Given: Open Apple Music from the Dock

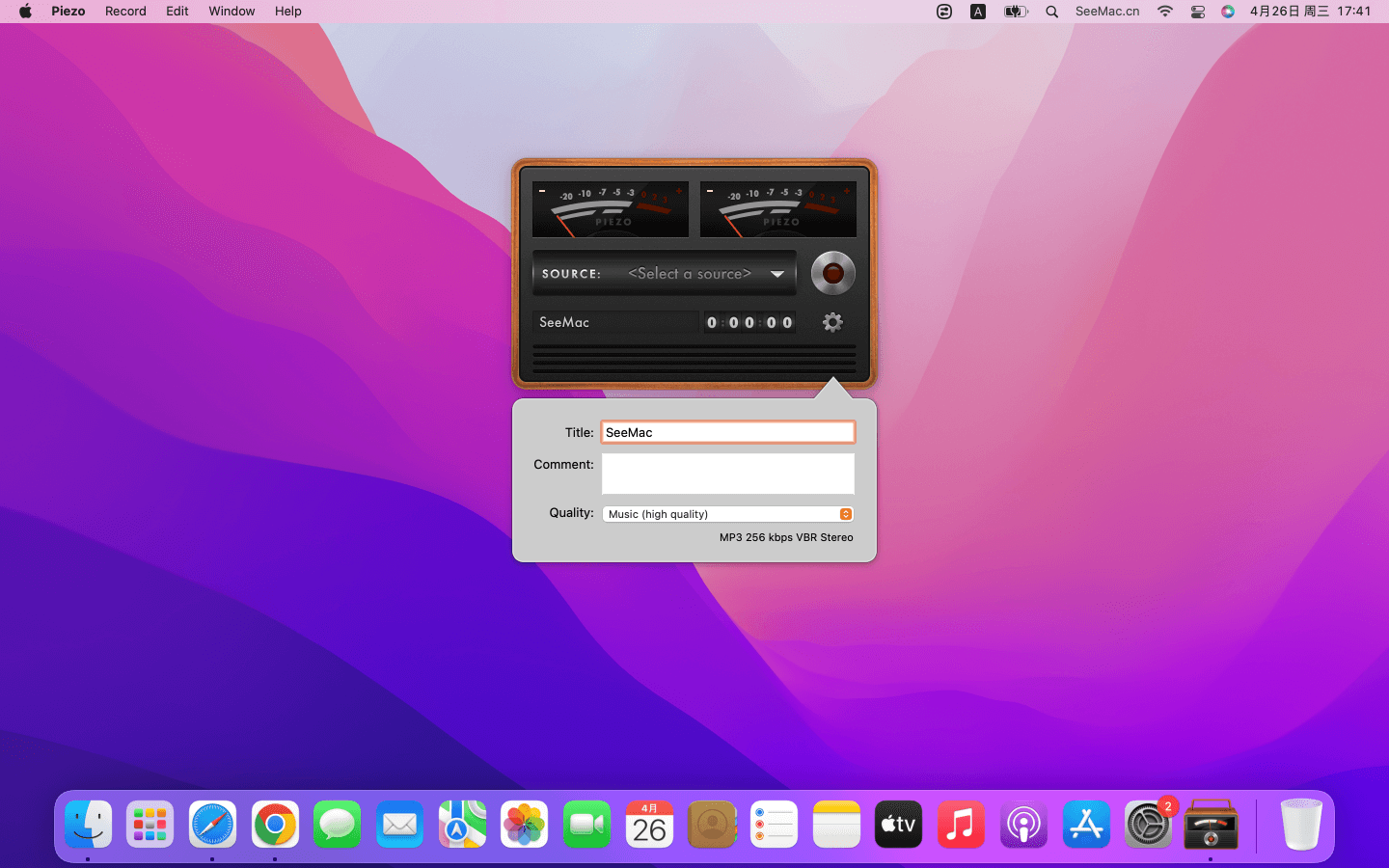Looking at the screenshot, I should coord(961,825).
